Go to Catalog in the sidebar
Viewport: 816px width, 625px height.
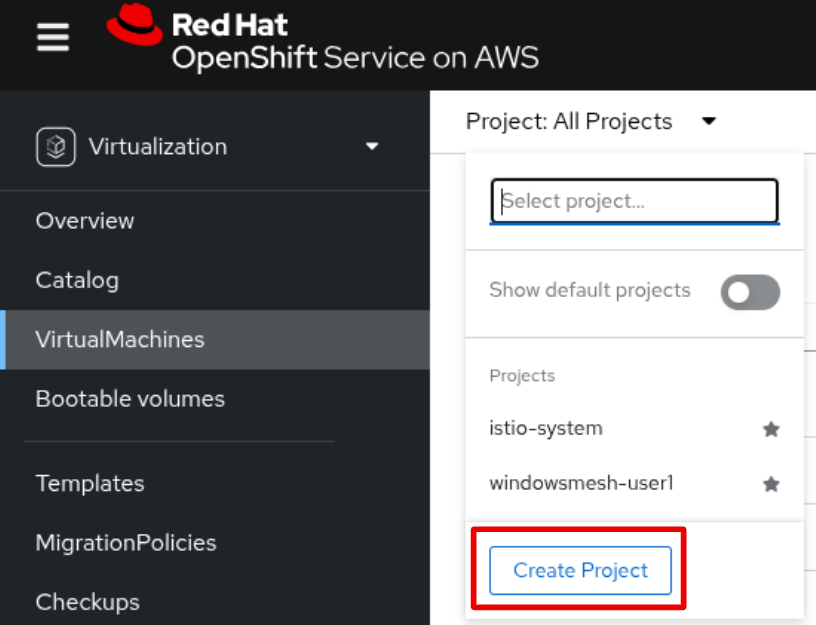click(x=77, y=280)
